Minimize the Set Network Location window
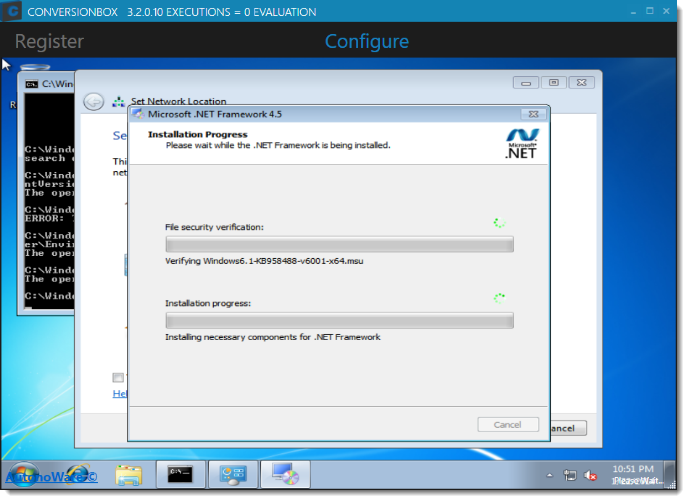Screen dimensions: 688x501 point(526,82)
